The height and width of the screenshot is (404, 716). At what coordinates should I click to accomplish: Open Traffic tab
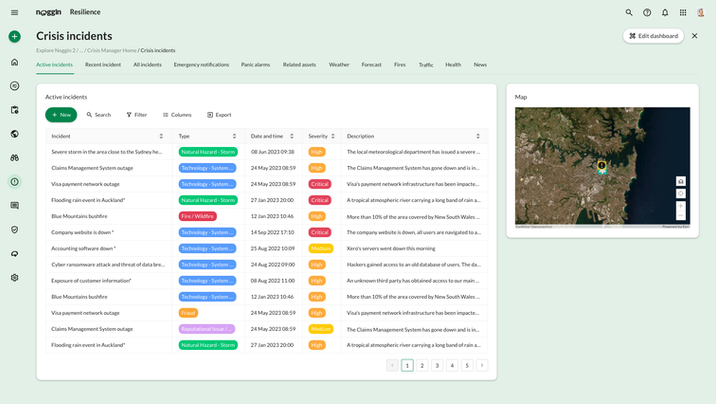tap(426, 65)
